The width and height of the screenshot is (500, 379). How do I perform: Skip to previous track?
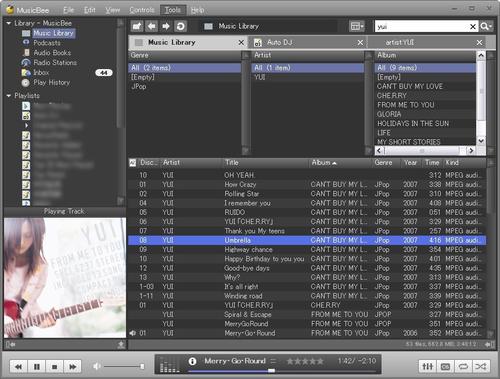pyautogui.click(x=19, y=367)
